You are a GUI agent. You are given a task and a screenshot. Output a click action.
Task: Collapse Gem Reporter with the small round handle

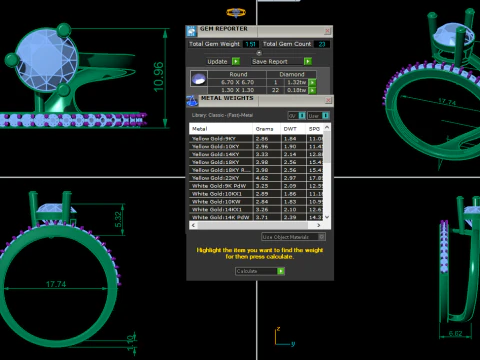click(259, 53)
